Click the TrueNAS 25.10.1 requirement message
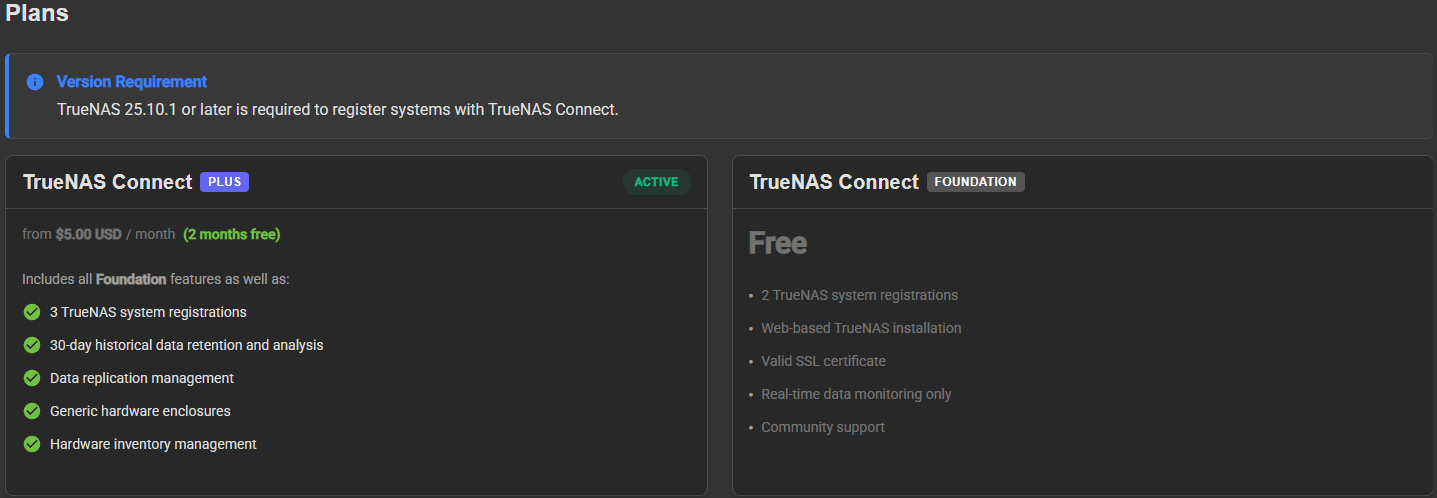This screenshot has width=1437, height=498. tap(338, 109)
